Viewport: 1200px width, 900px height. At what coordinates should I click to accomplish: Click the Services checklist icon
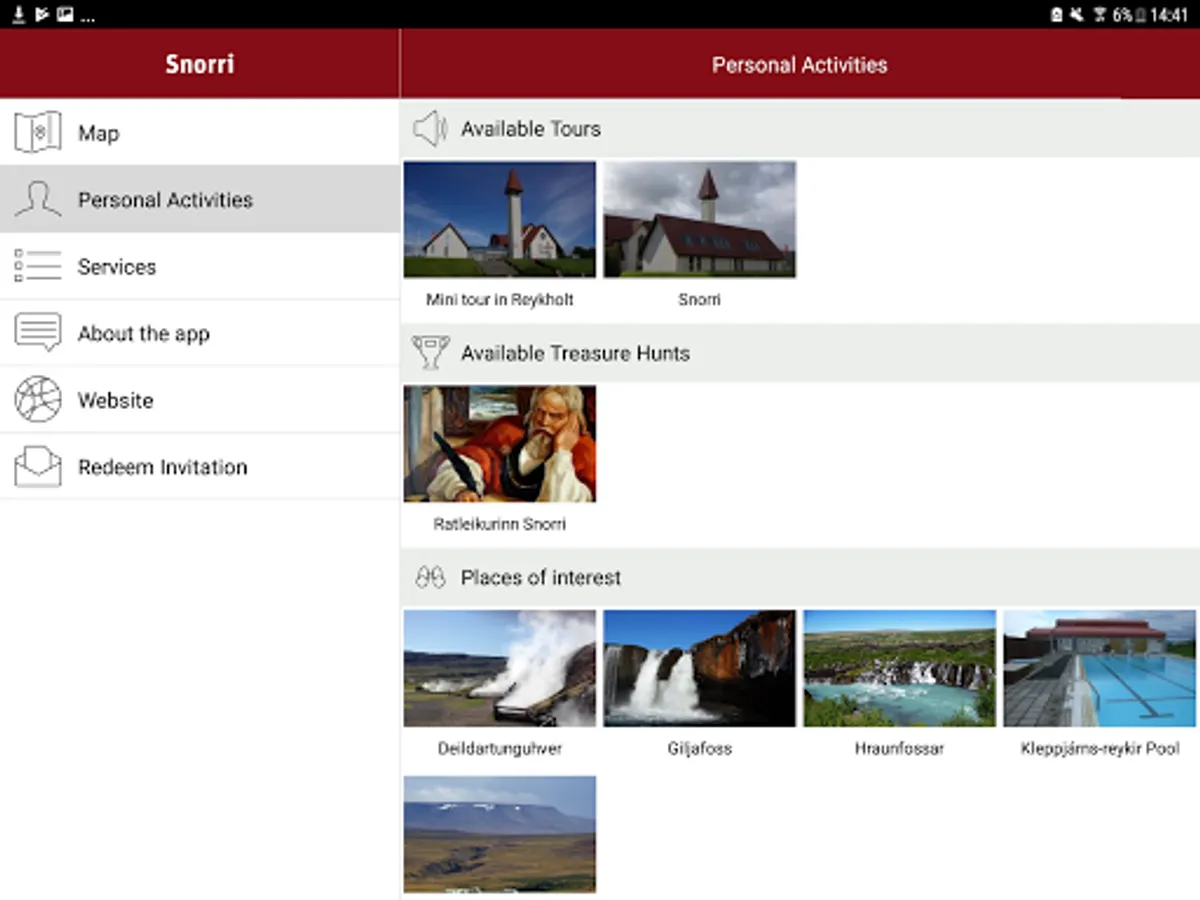click(38, 266)
